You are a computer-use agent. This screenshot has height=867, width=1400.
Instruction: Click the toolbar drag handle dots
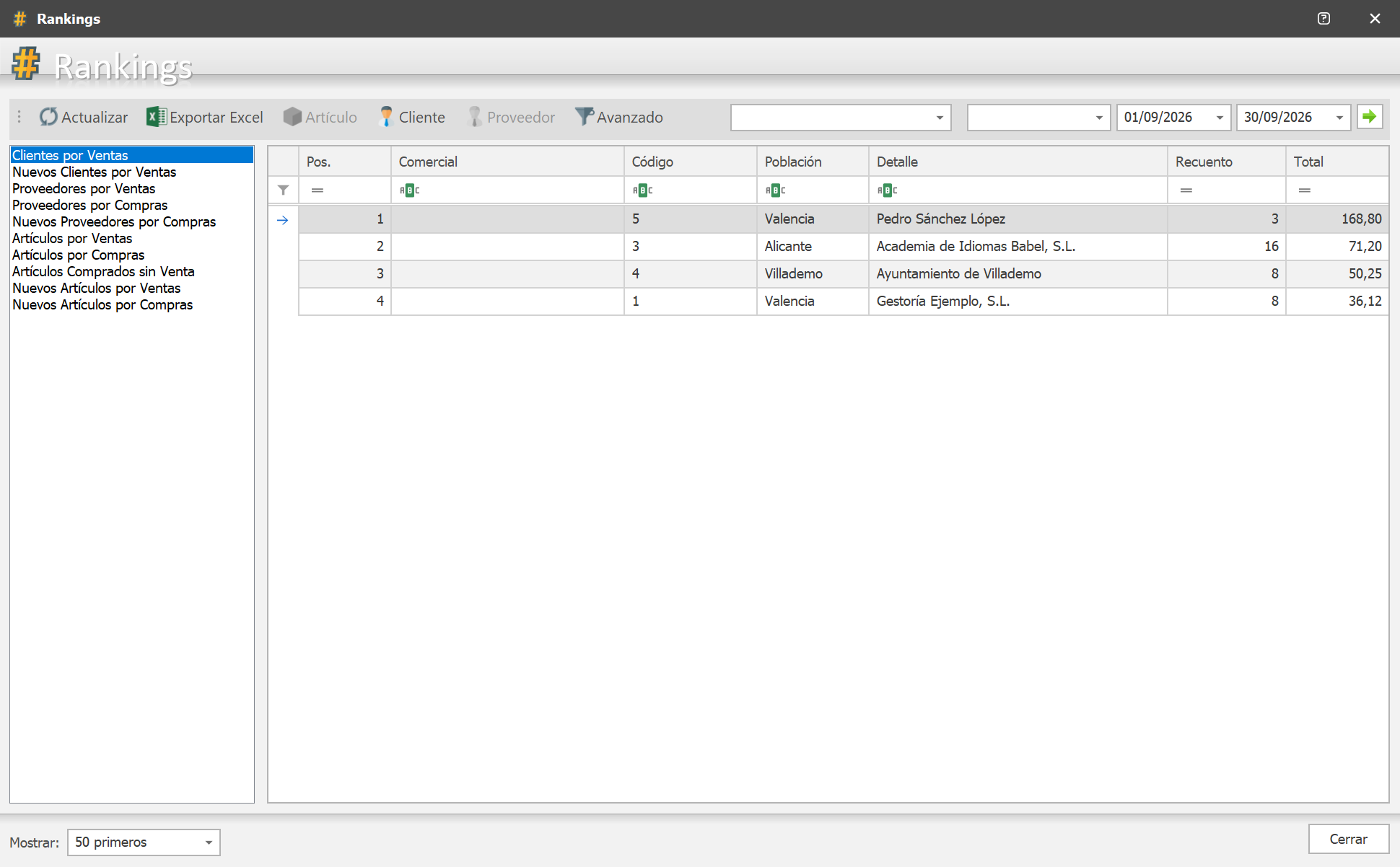19,117
